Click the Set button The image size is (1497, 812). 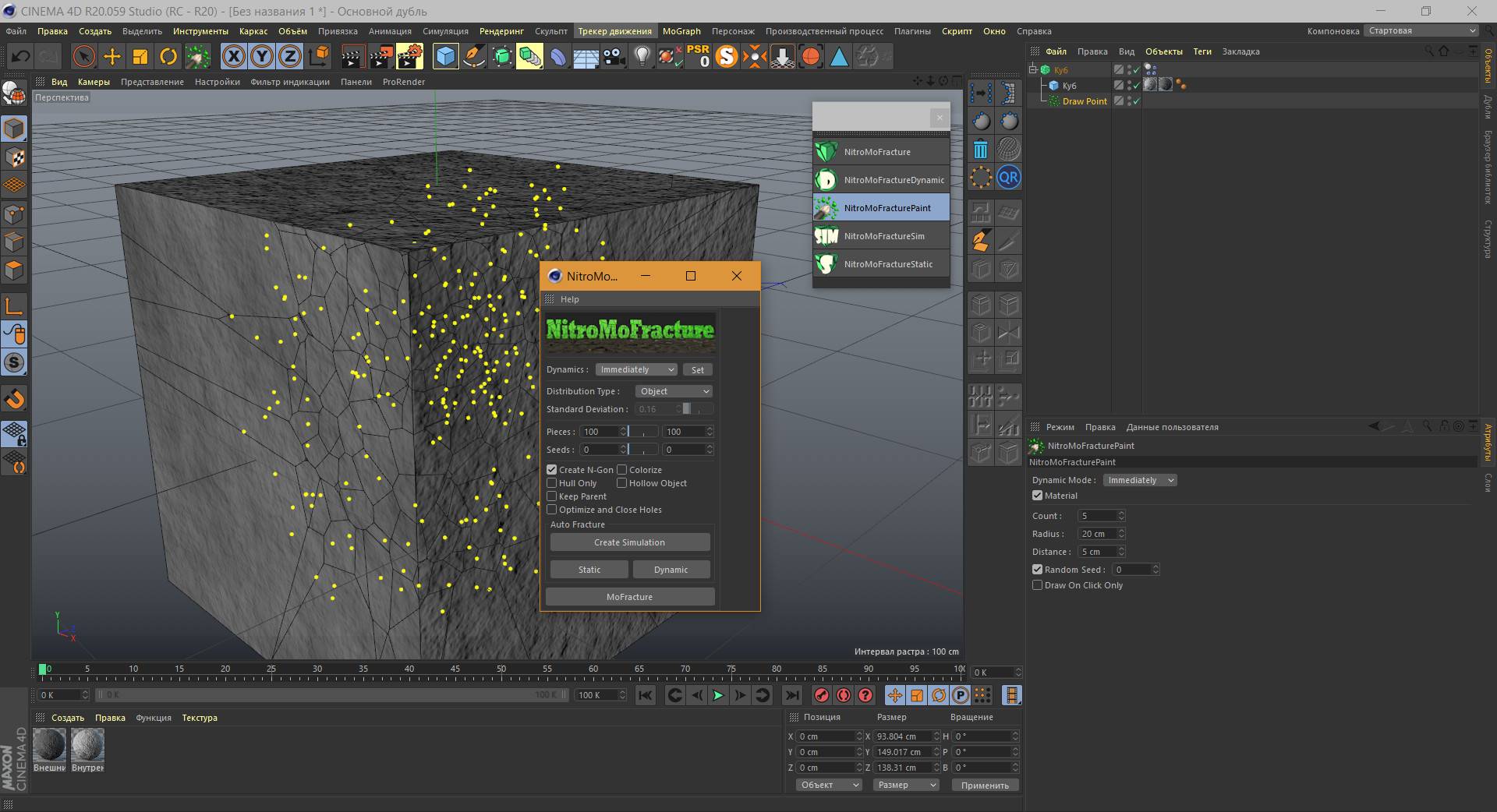[x=698, y=370]
